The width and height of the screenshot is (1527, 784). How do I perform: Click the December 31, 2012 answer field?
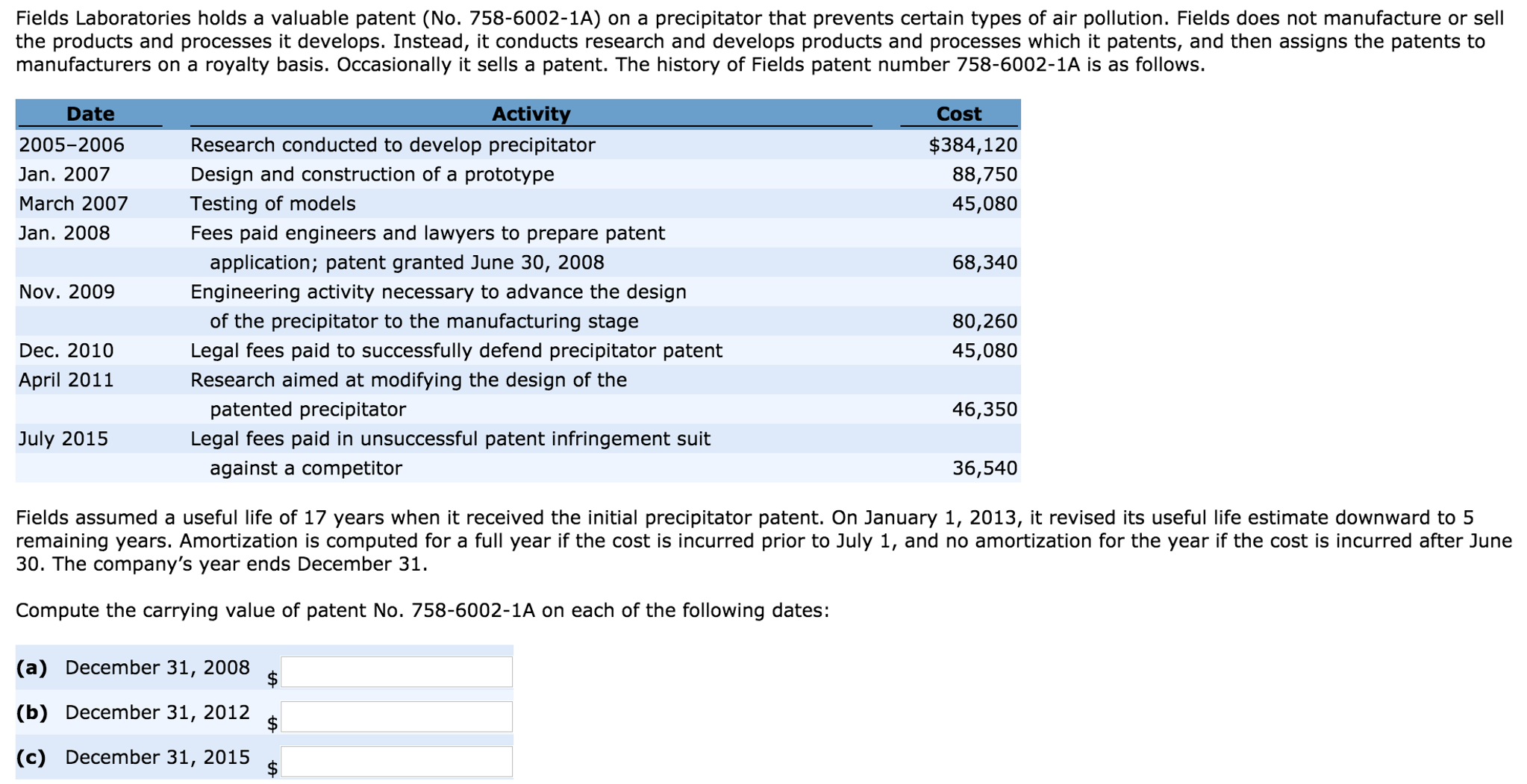coord(396,716)
